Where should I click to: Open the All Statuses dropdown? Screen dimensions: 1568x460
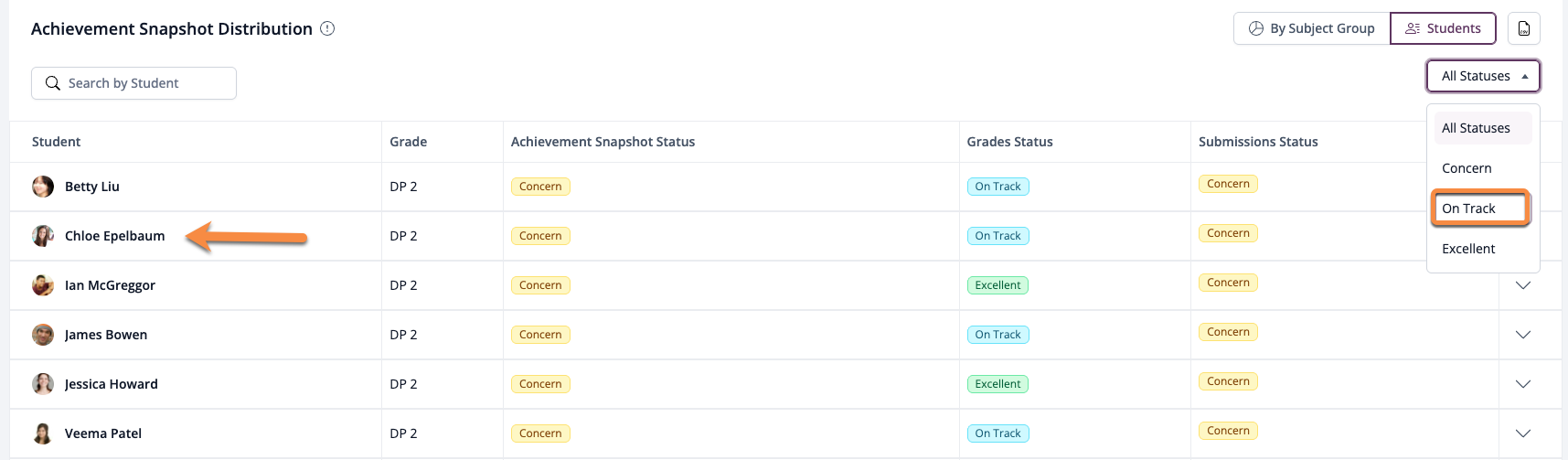[1482, 76]
